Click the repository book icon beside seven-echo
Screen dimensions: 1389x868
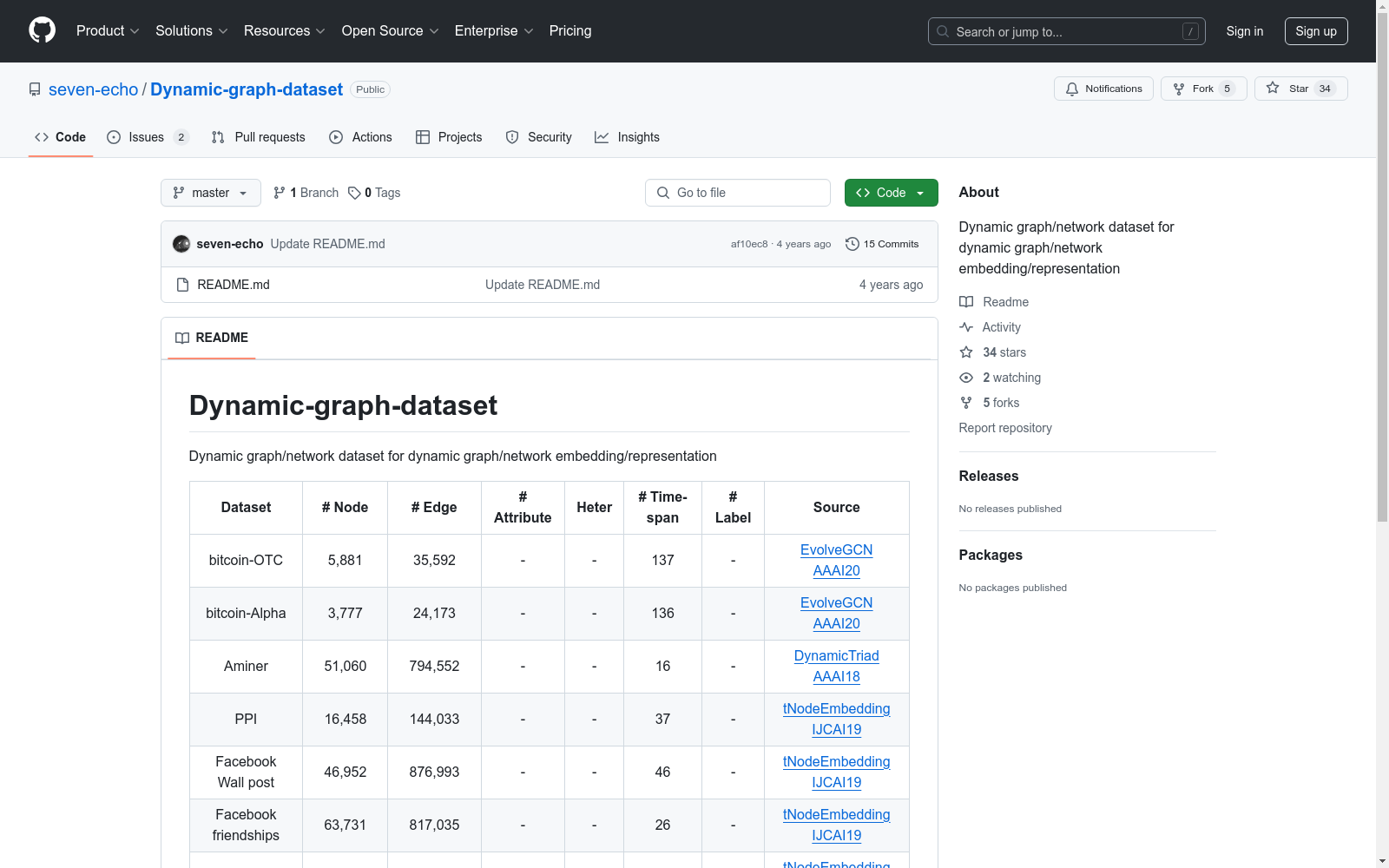35,89
